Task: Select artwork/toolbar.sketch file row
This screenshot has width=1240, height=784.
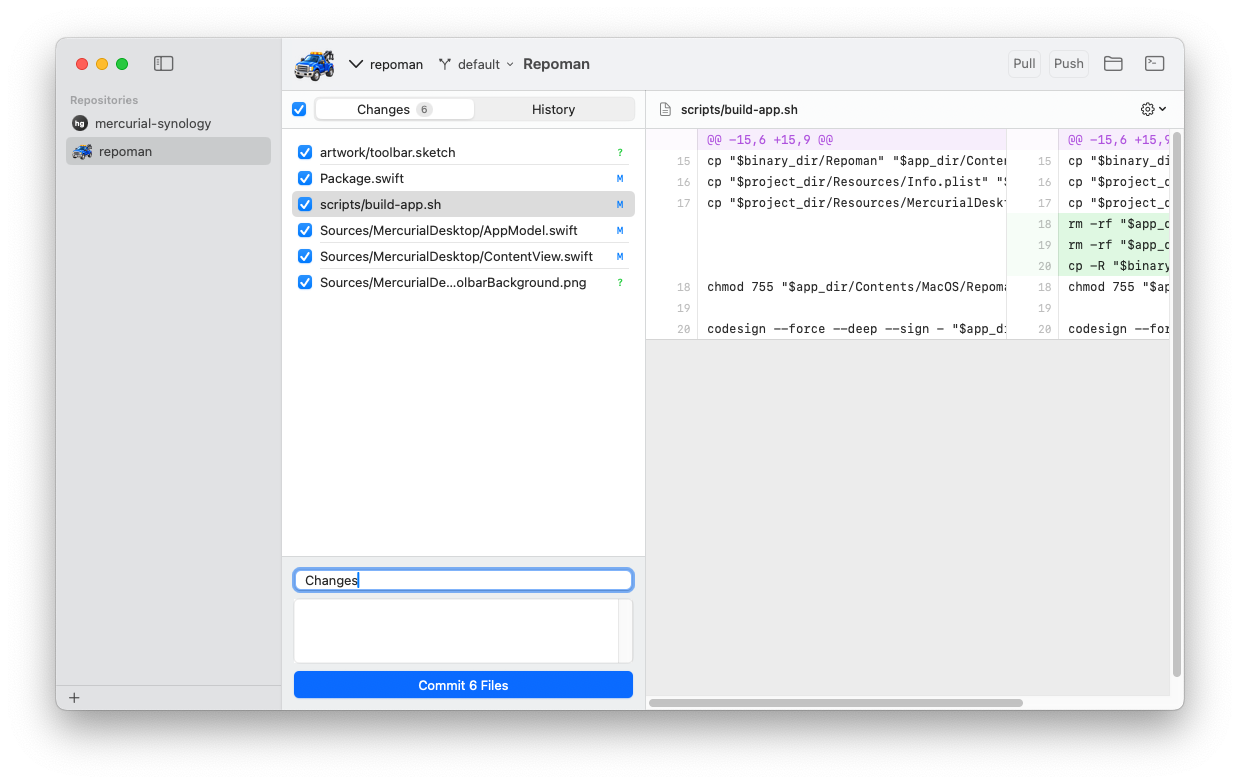Action: pyautogui.click(x=463, y=153)
